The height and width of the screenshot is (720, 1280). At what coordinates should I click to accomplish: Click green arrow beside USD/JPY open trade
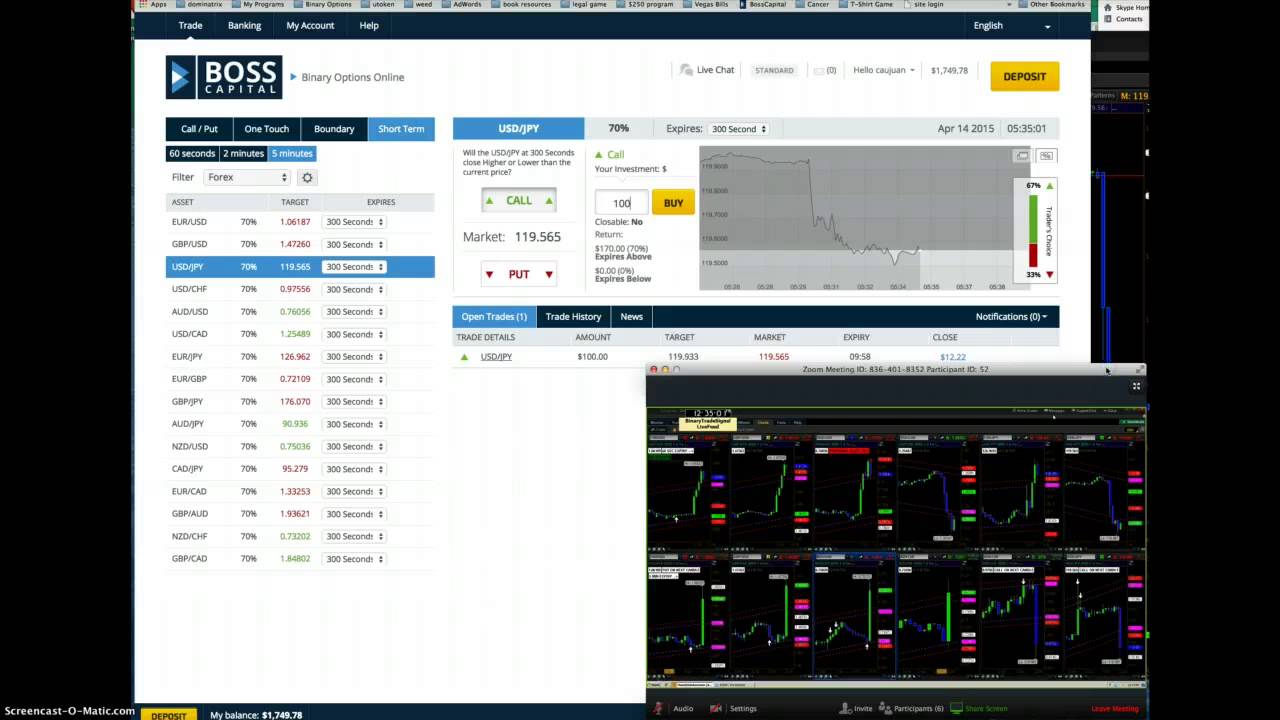pos(464,357)
